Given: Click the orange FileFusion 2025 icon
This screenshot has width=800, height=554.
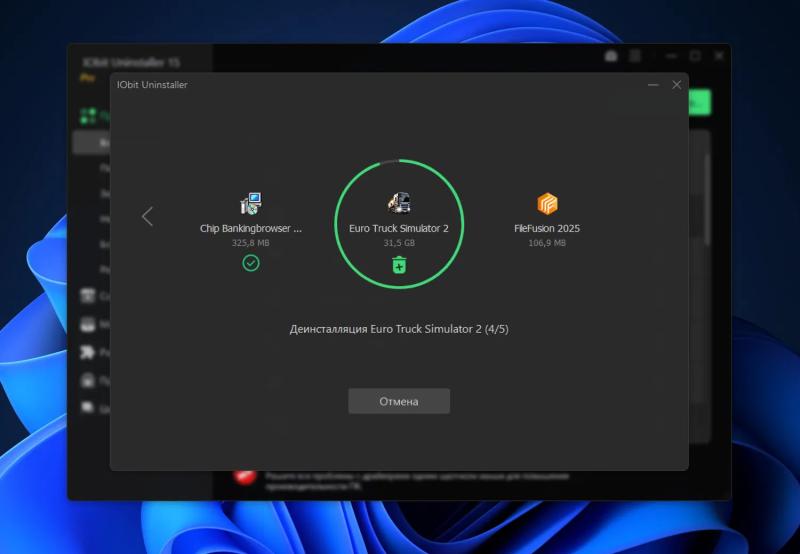Looking at the screenshot, I should coord(547,204).
